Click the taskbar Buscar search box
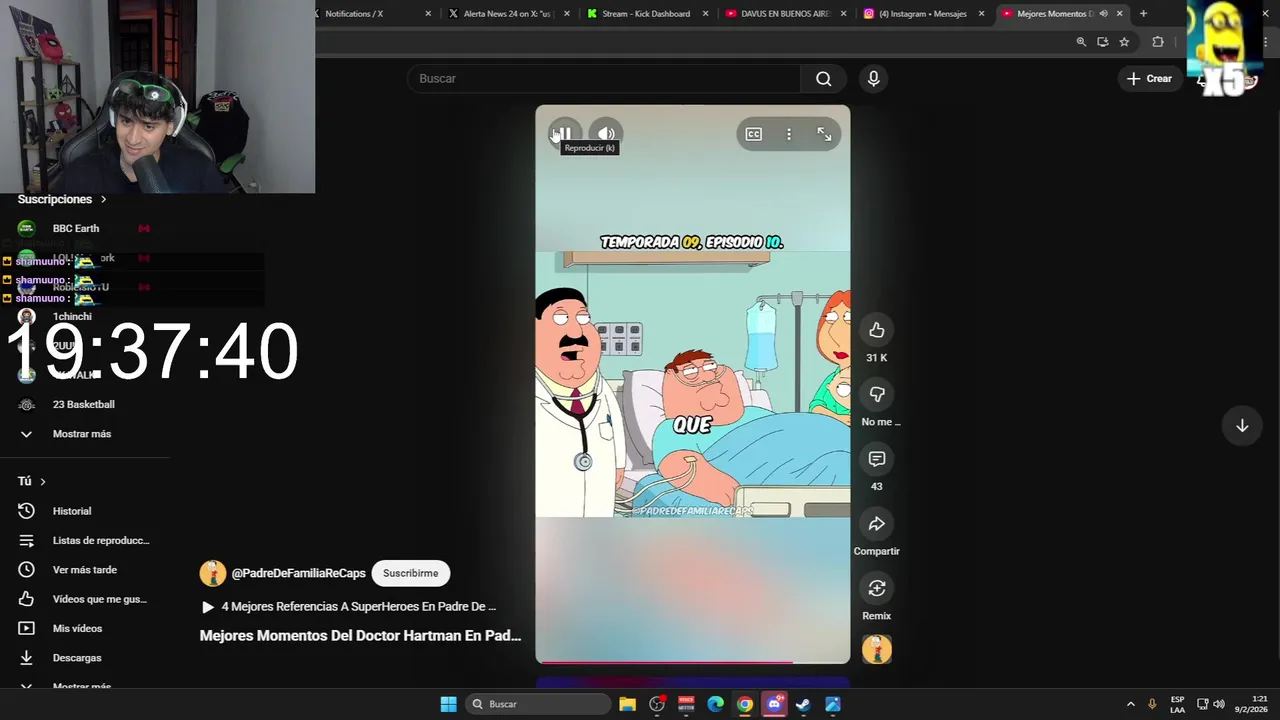Image resolution: width=1280 pixels, height=720 pixels. tap(539, 704)
